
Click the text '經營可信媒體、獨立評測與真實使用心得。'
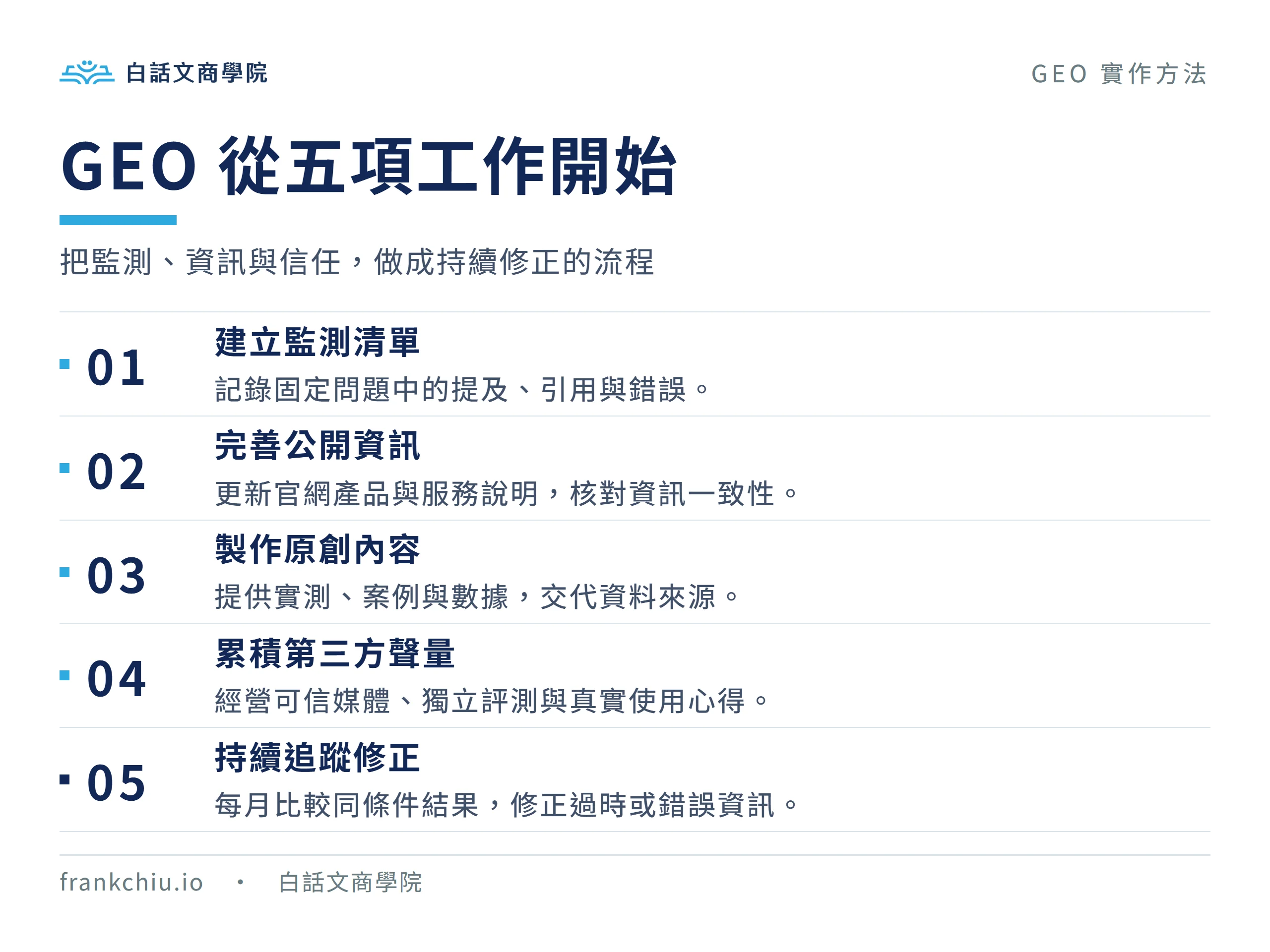click(x=492, y=701)
